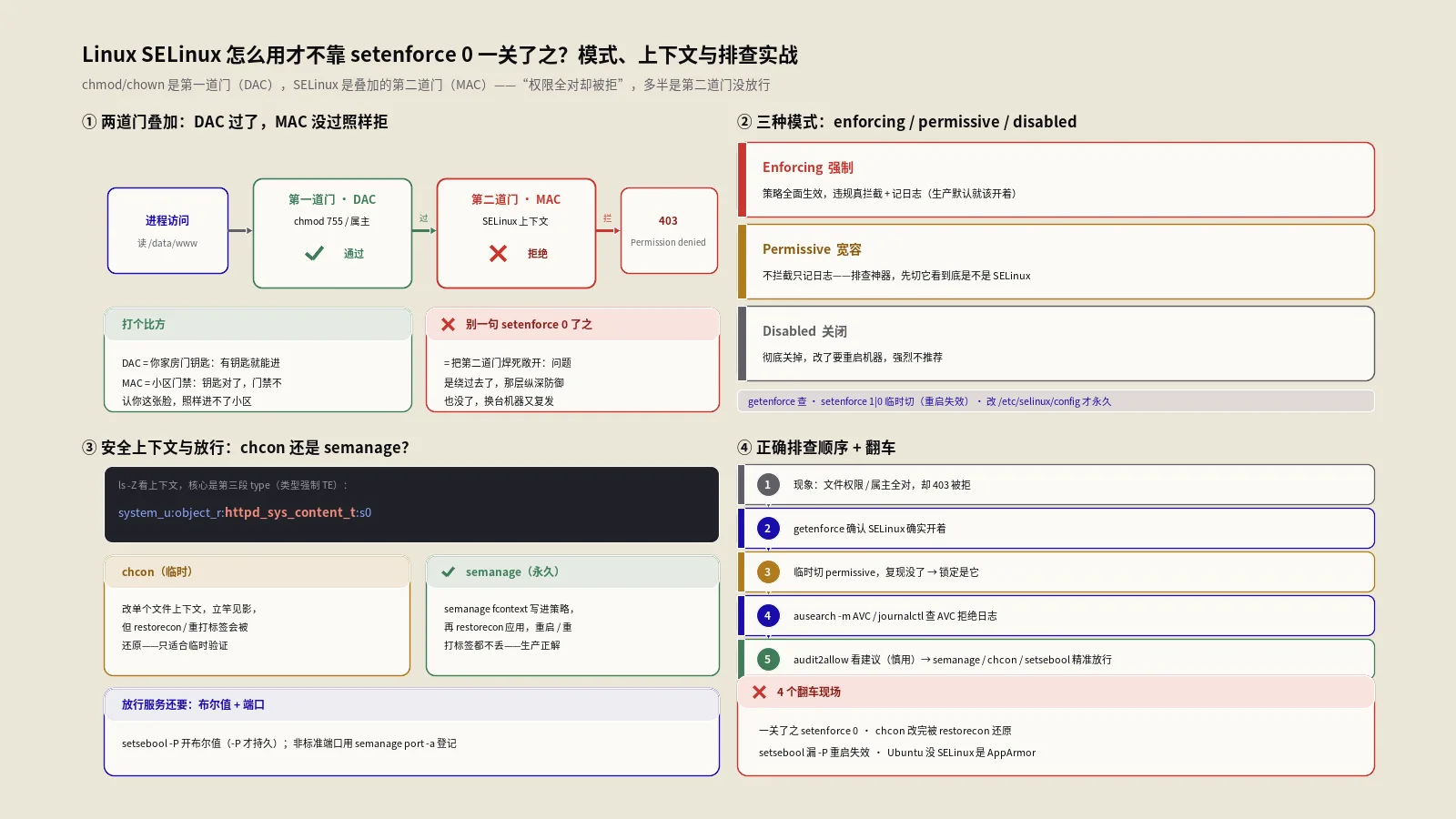Click the chcon(临时) card header

point(258,571)
